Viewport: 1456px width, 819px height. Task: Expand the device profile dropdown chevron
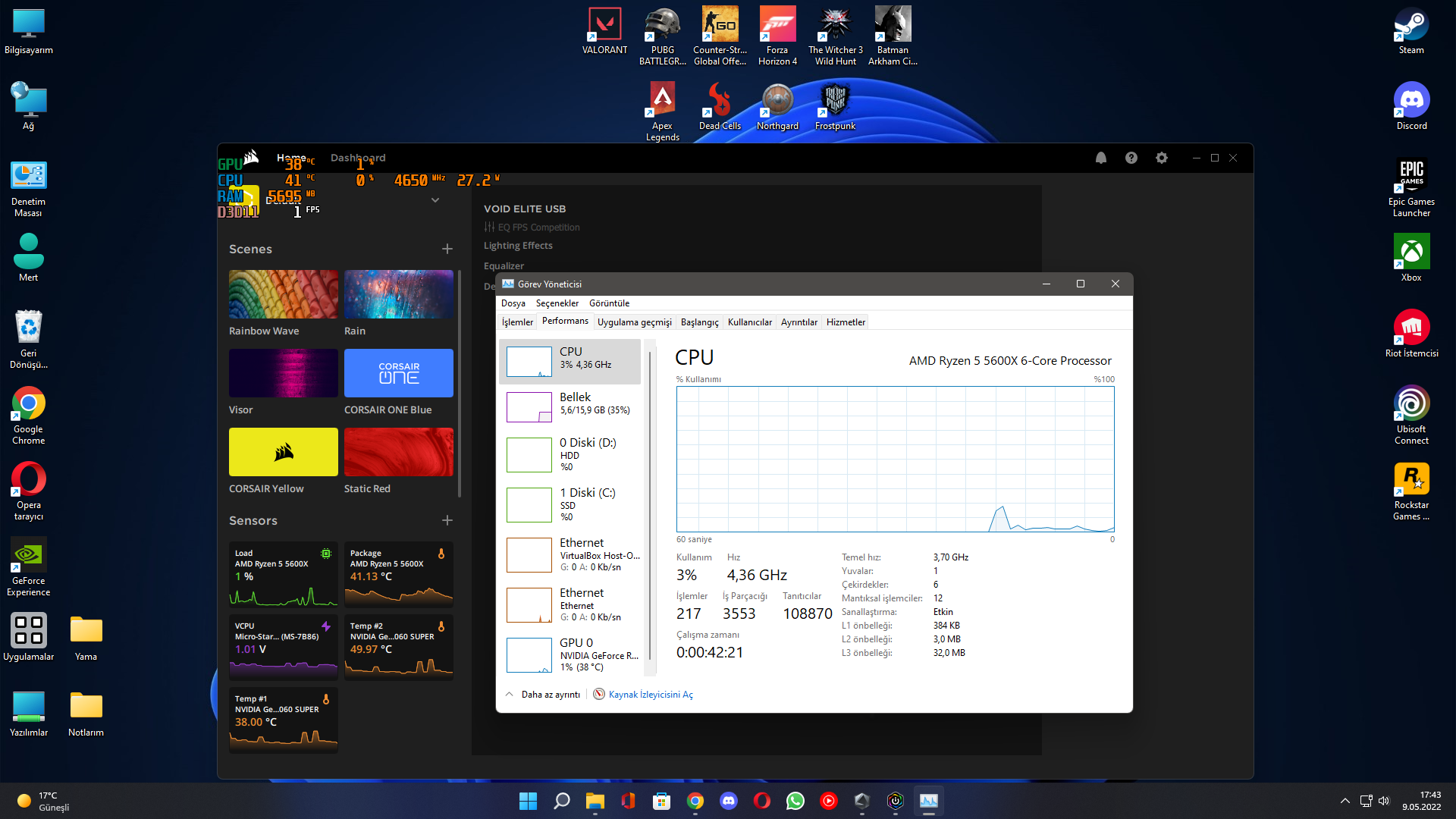click(435, 200)
